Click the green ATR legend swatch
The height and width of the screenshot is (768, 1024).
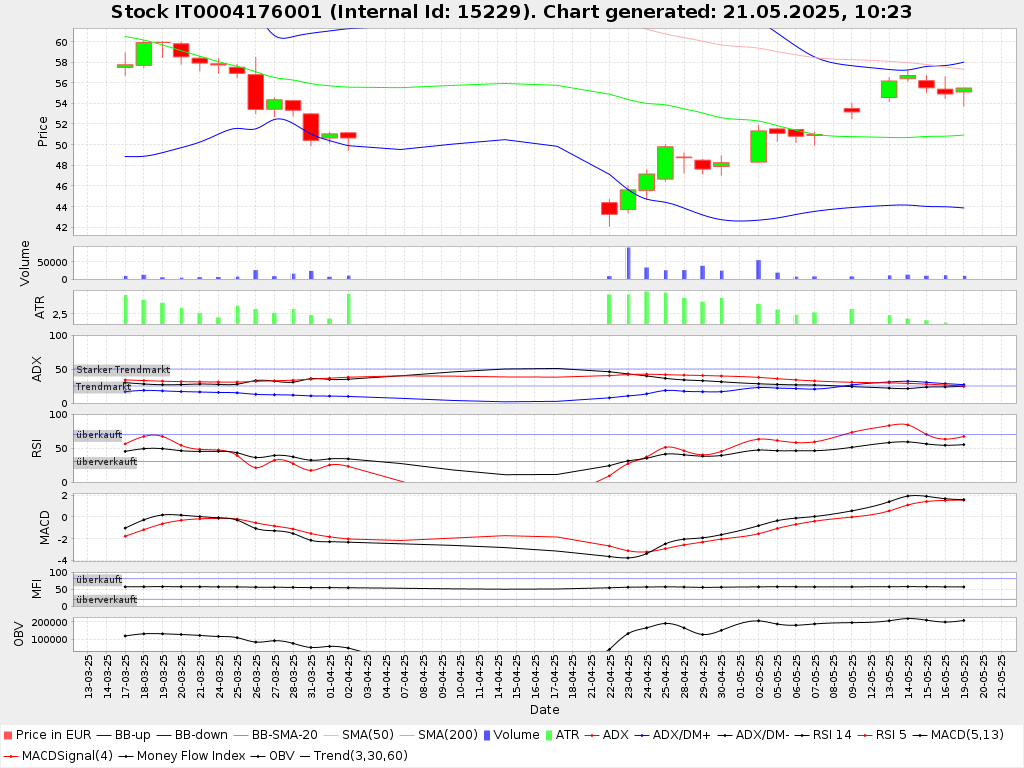point(549,735)
